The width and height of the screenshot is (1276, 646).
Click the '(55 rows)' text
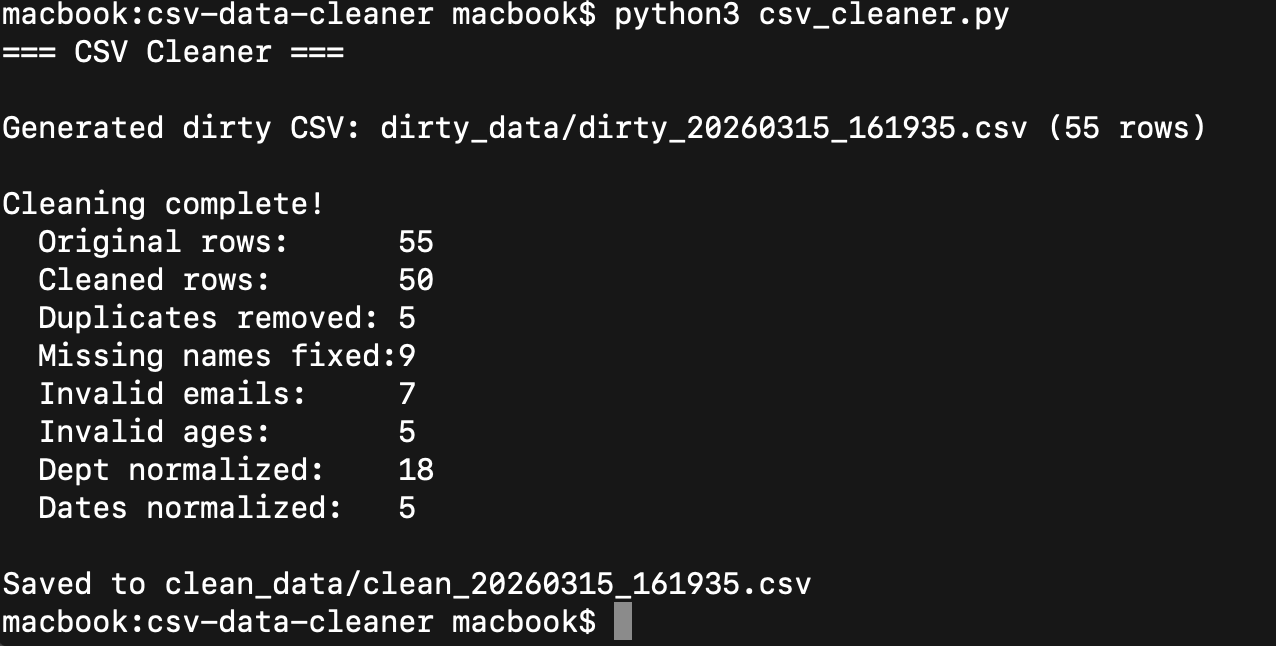point(1127,128)
